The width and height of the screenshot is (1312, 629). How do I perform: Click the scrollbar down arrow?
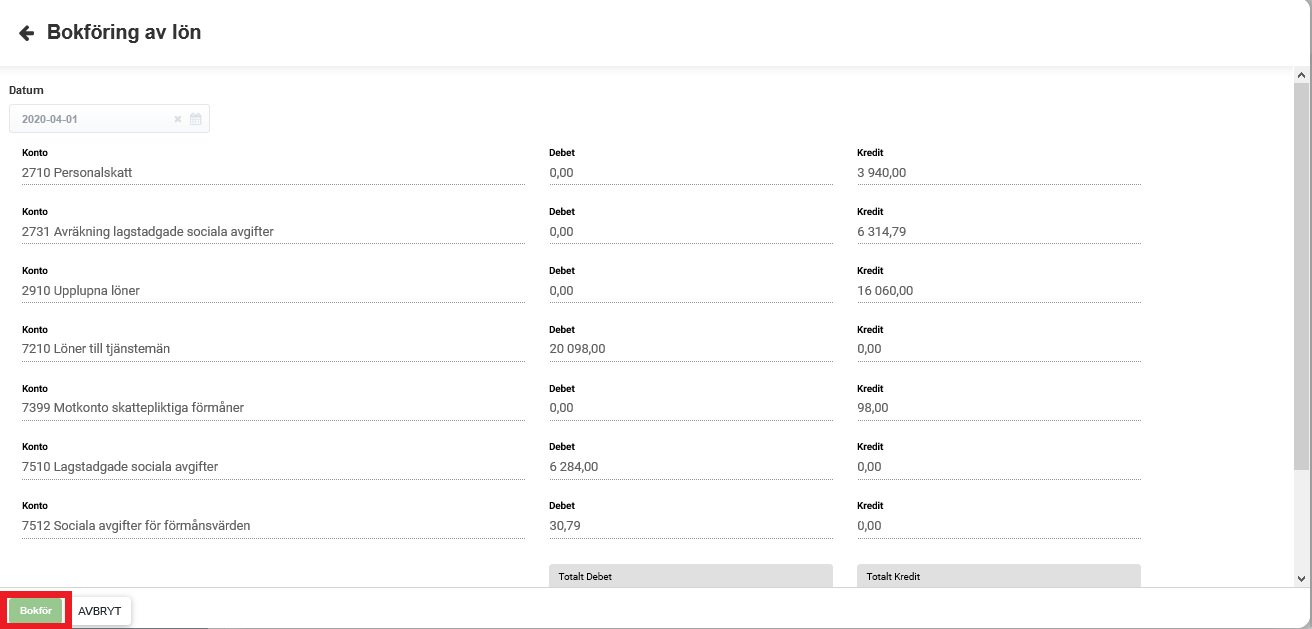coord(1301,578)
